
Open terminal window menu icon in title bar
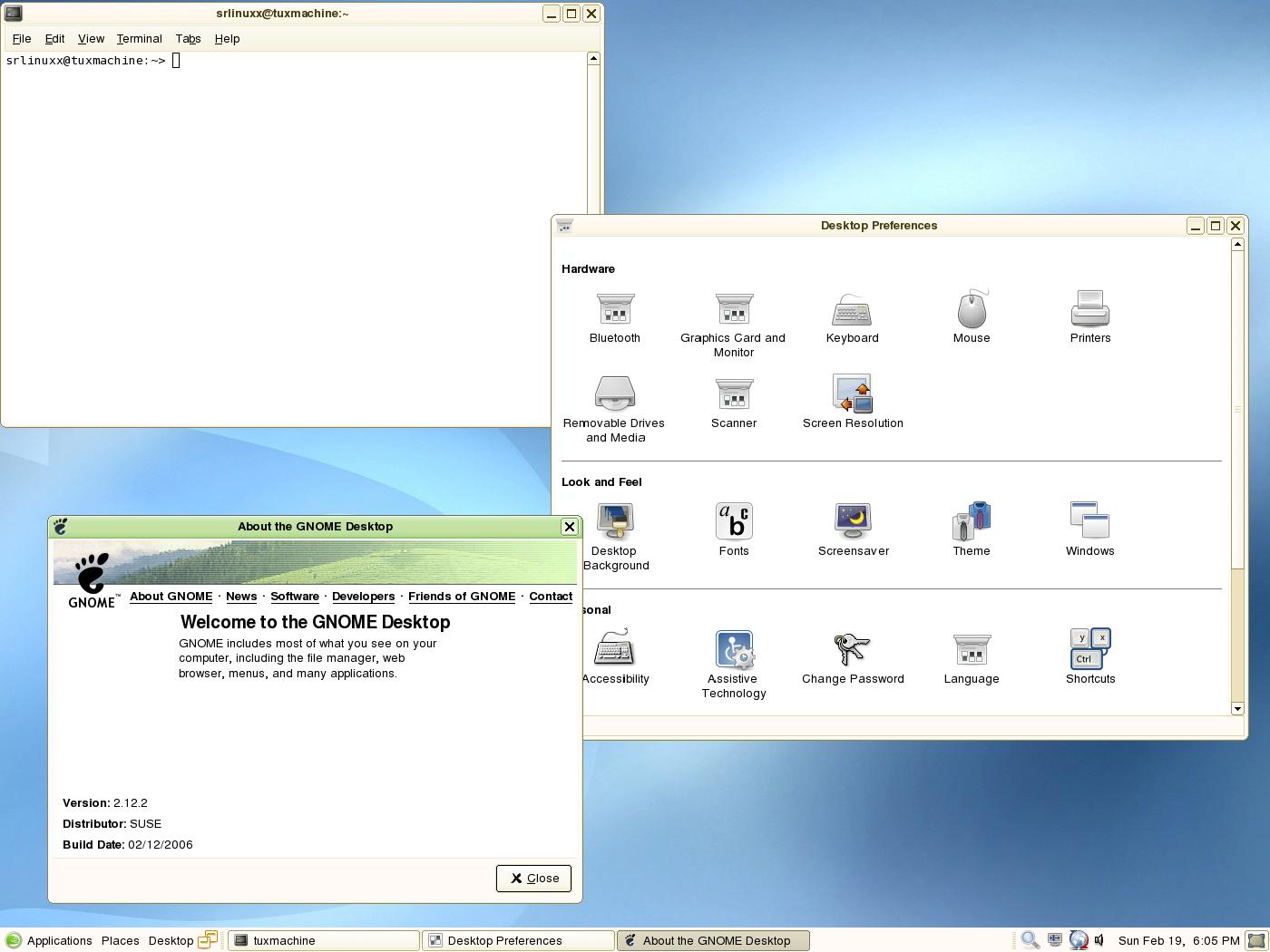[12, 13]
